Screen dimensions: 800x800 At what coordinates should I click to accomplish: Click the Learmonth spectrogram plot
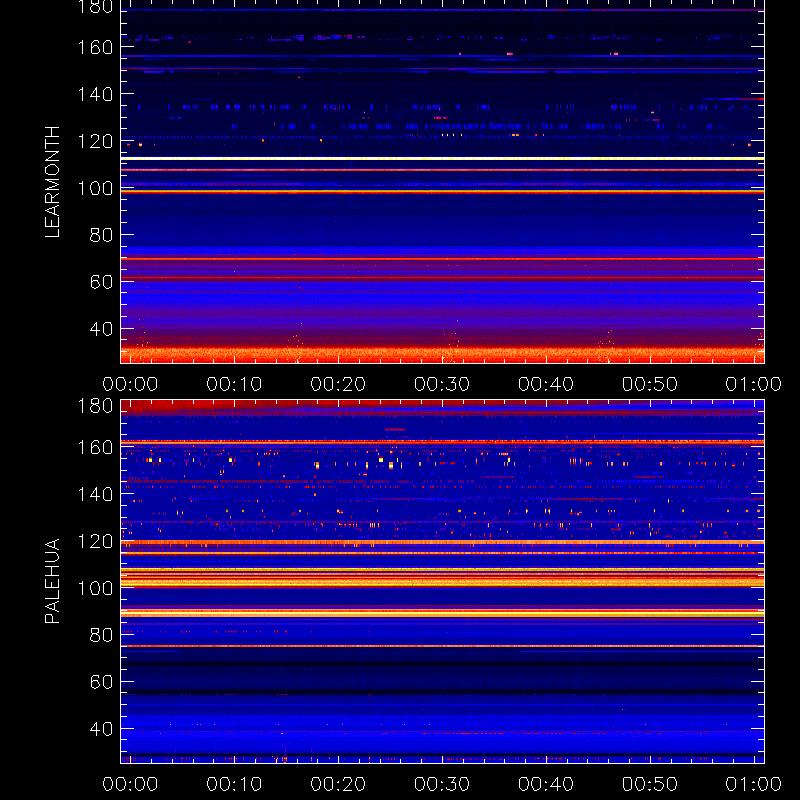(x=442, y=182)
